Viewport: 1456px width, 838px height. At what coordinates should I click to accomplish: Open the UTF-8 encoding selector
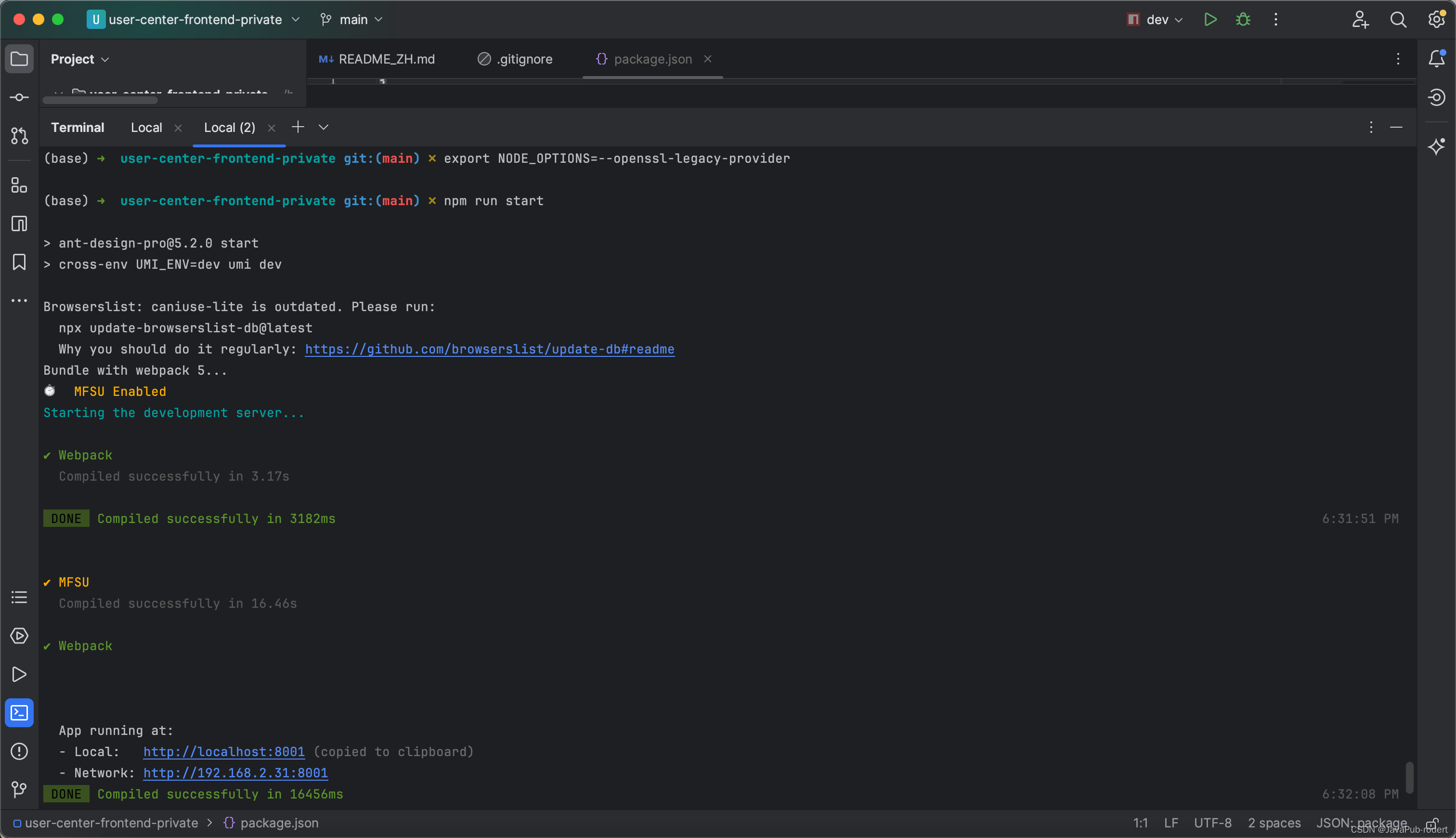point(1213,823)
